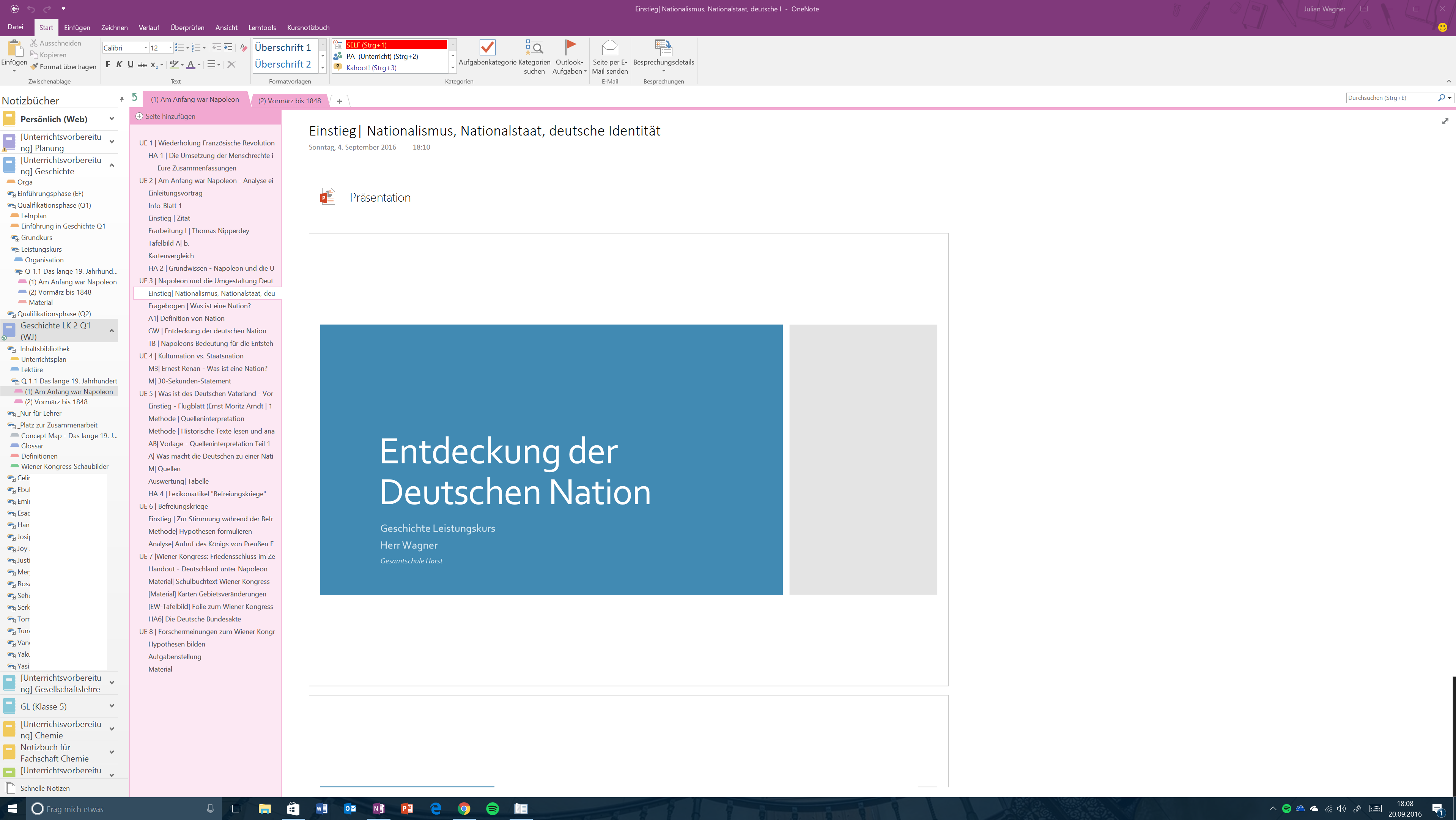Click the Seite per E-Mail senden icon
The height and width of the screenshot is (820, 1456).
tap(609, 48)
